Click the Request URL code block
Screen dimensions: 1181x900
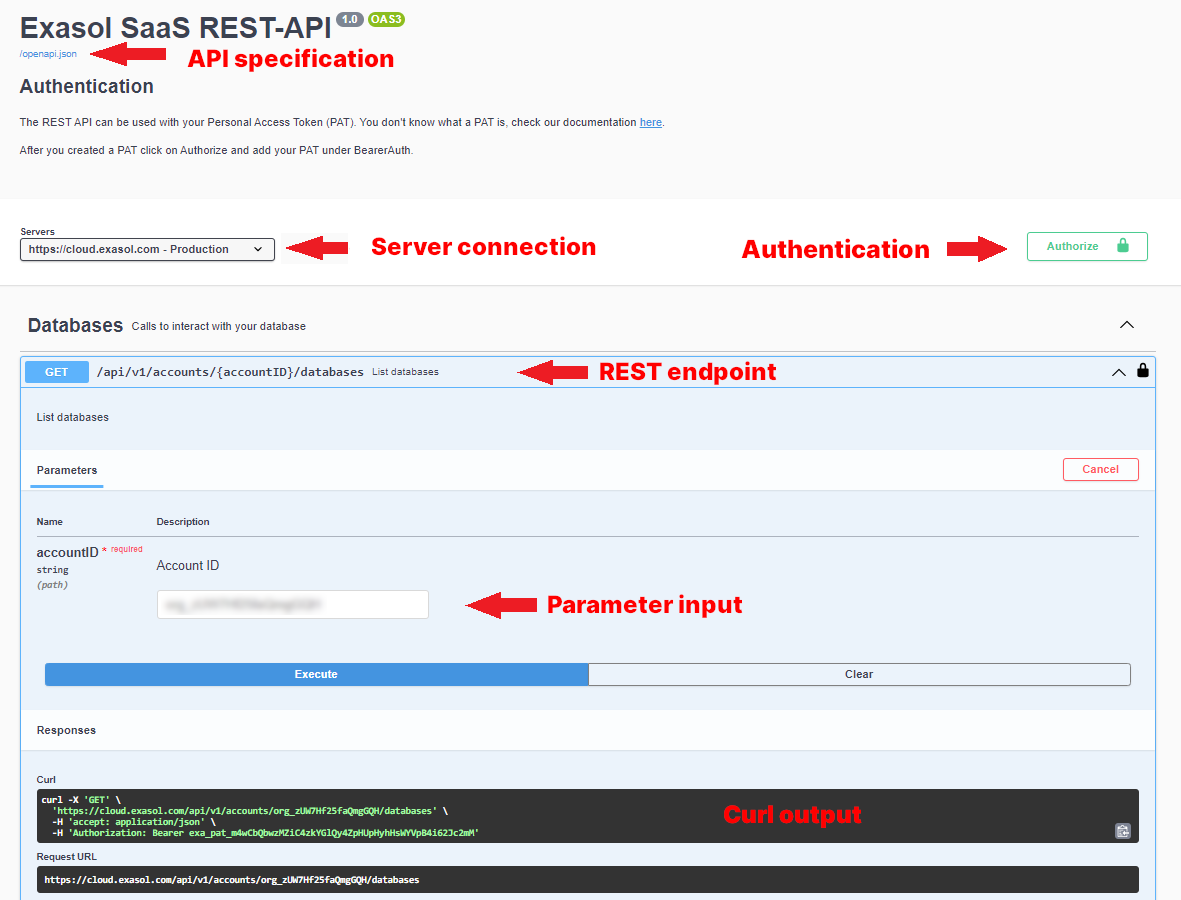[588, 879]
